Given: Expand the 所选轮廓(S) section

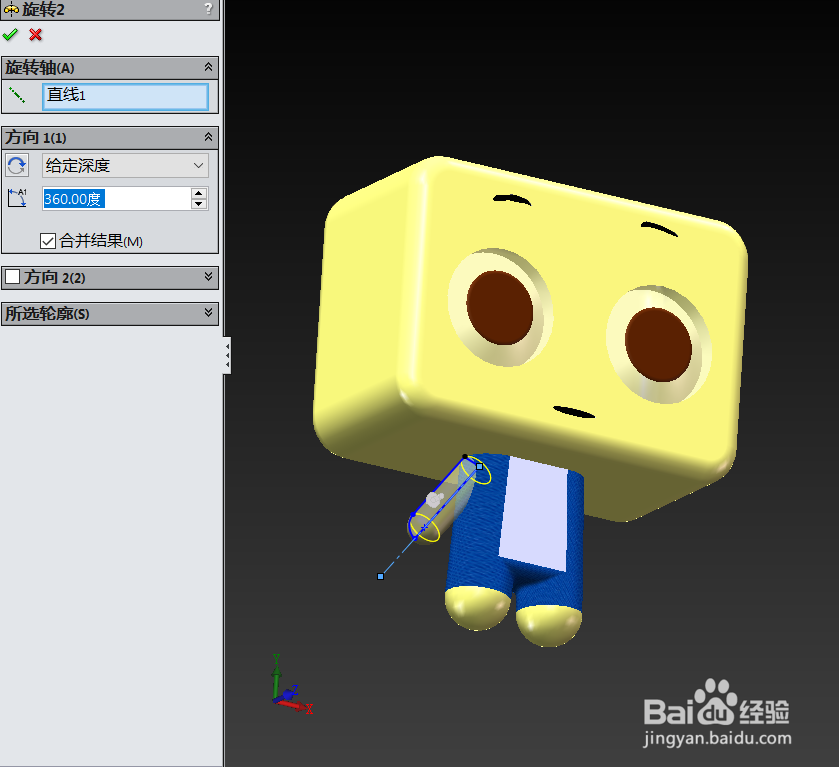Looking at the screenshot, I should 208,313.
